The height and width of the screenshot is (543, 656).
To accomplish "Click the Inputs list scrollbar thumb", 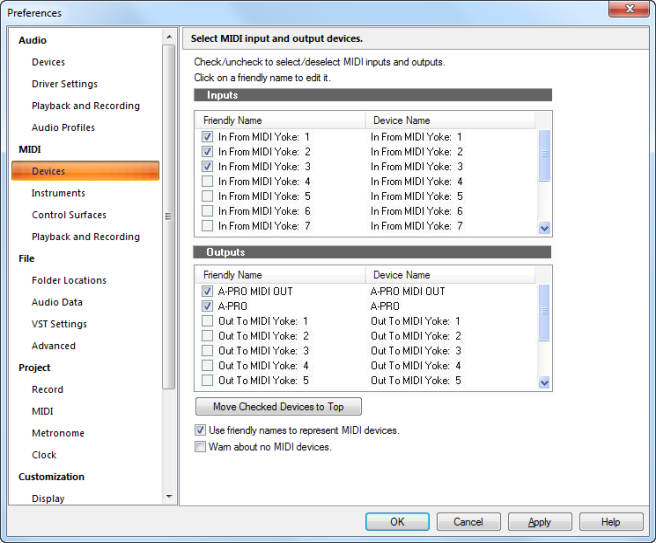I will pyautogui.click(x=544, y=155).
